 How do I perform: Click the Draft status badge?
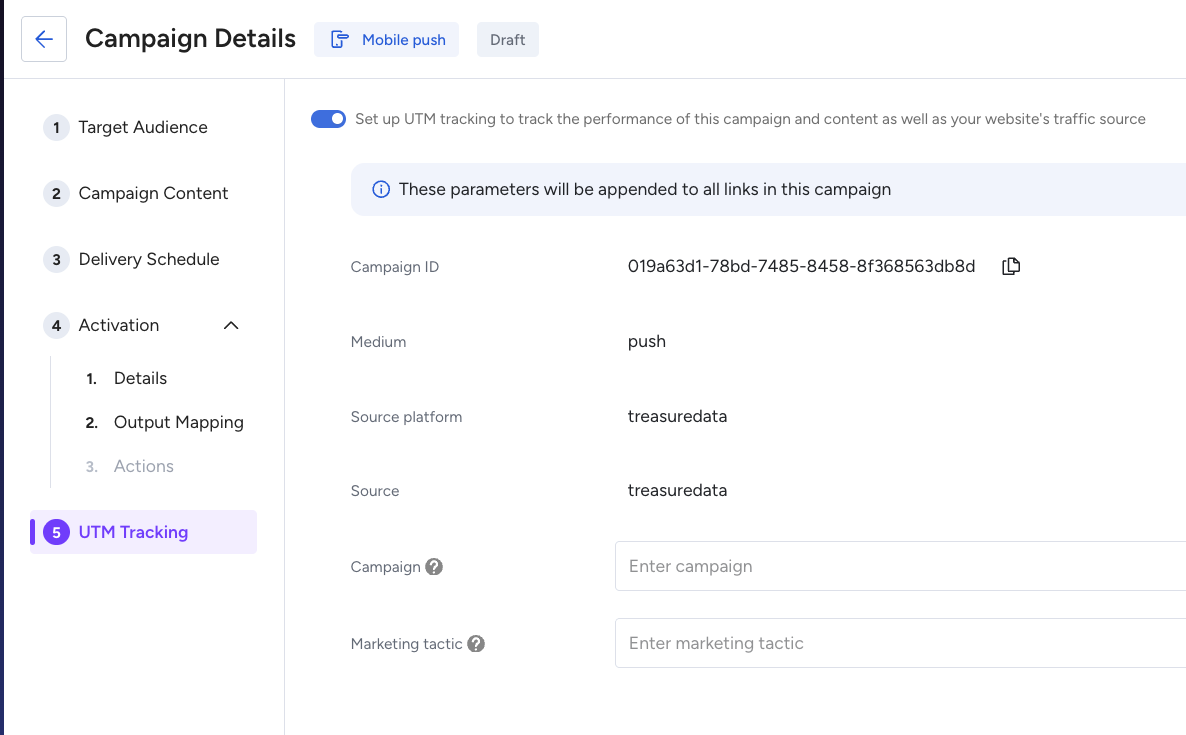click(x=508, y=40)
